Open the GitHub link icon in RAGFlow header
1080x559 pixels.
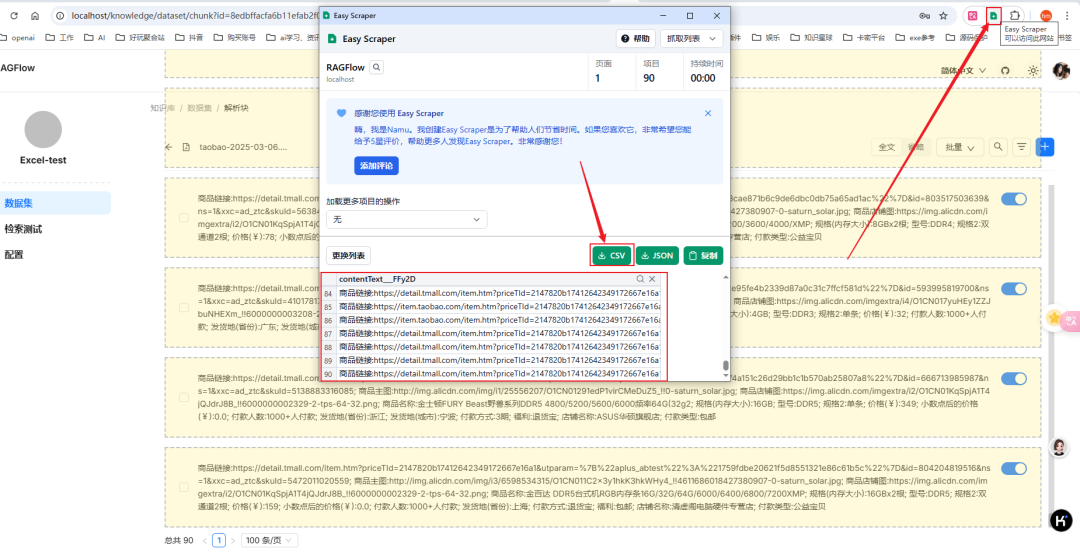tap(1005, 70)
